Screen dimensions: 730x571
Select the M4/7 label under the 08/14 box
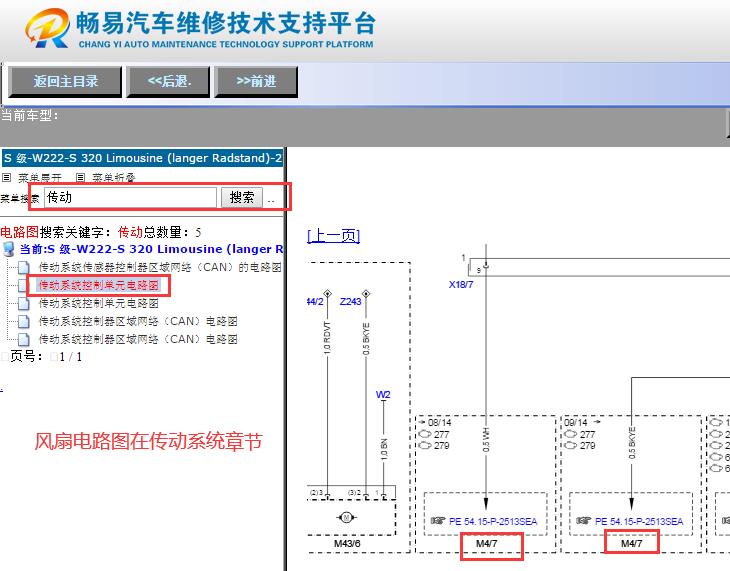[487, 544]
